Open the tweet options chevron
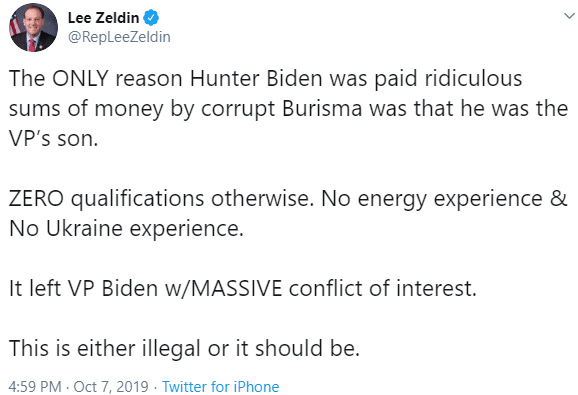Viewport: 578px width, 395px height. point(569,16)
